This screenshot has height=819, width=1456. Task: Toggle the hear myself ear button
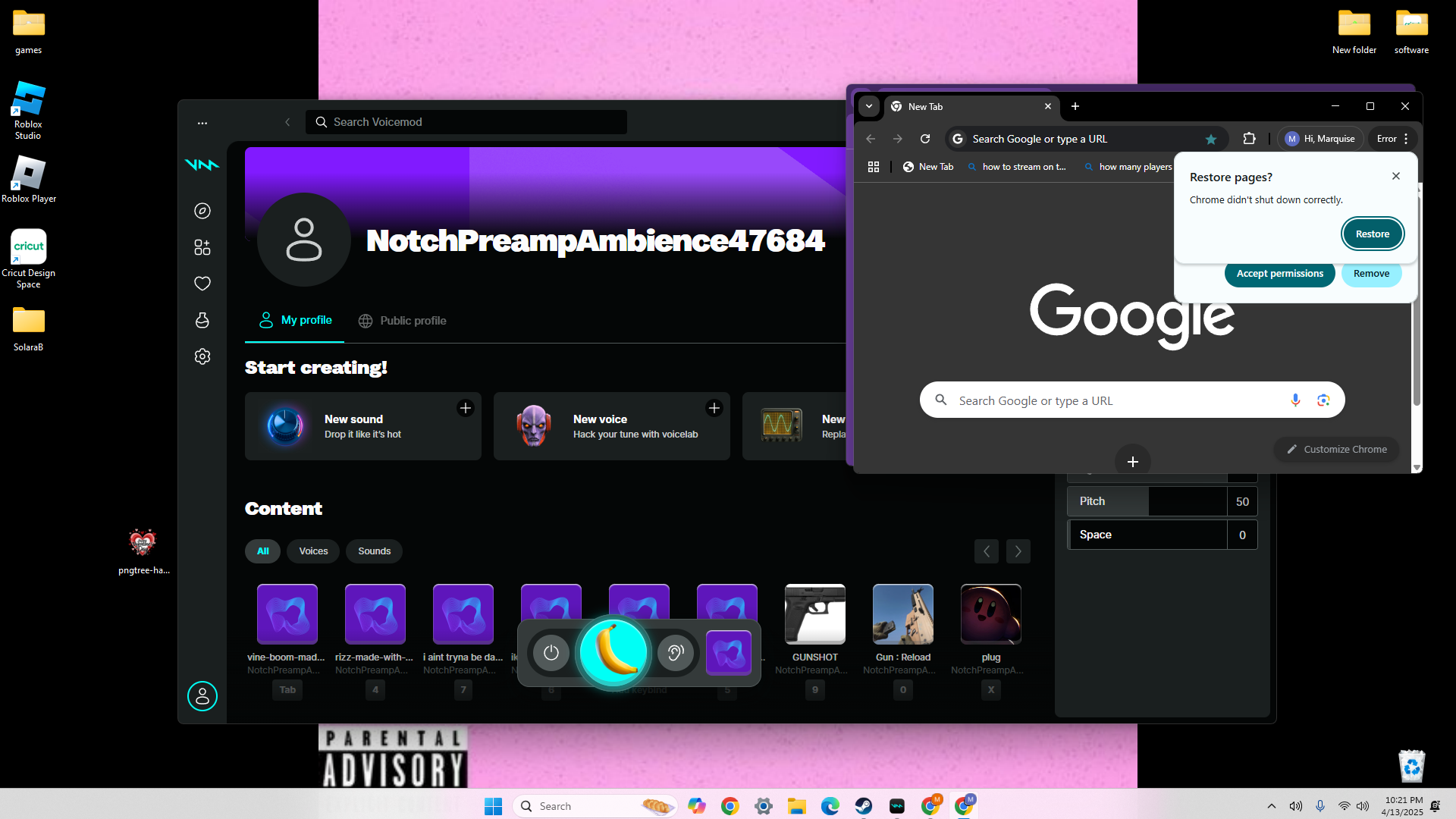676,653
